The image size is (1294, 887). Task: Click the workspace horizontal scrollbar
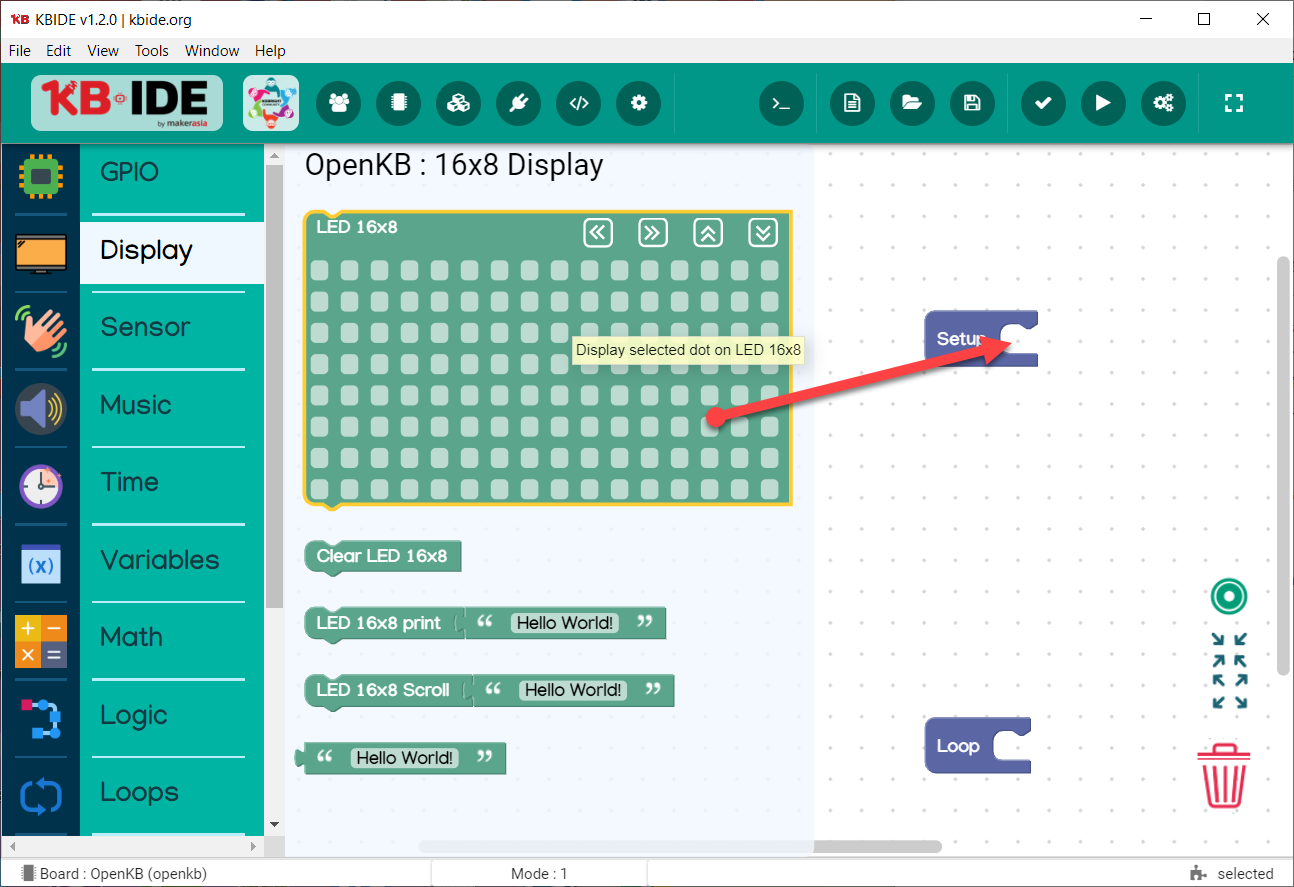680,846
